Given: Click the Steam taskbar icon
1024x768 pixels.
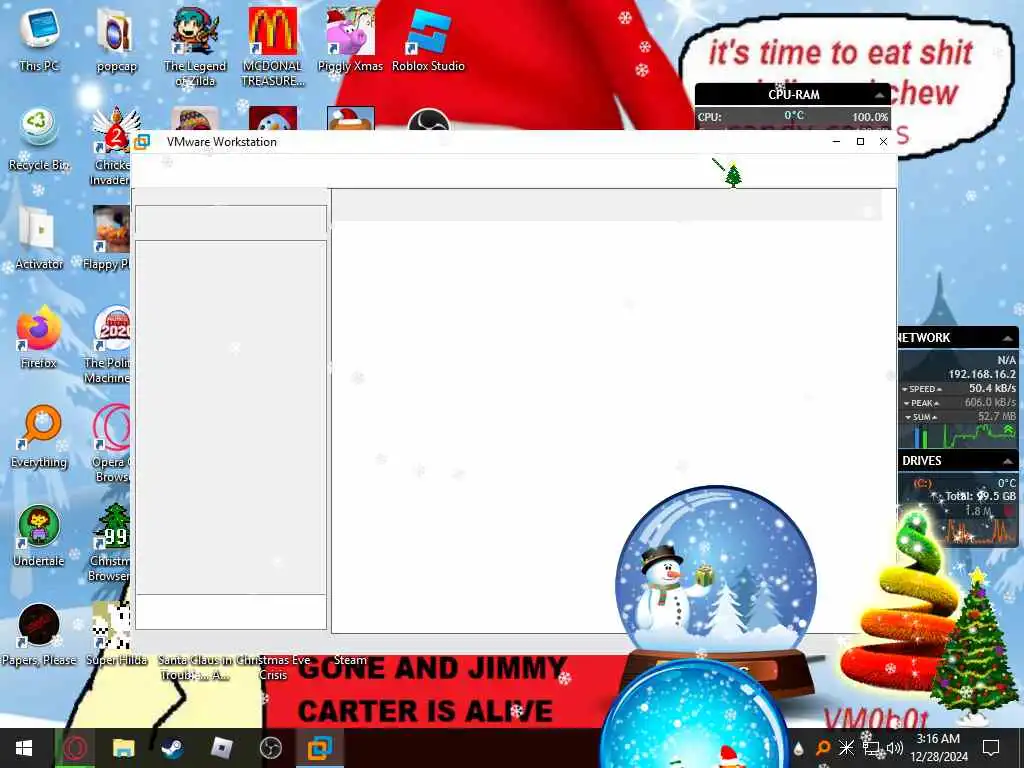Looking at the screenshot, I should click(x=172, y=748).
